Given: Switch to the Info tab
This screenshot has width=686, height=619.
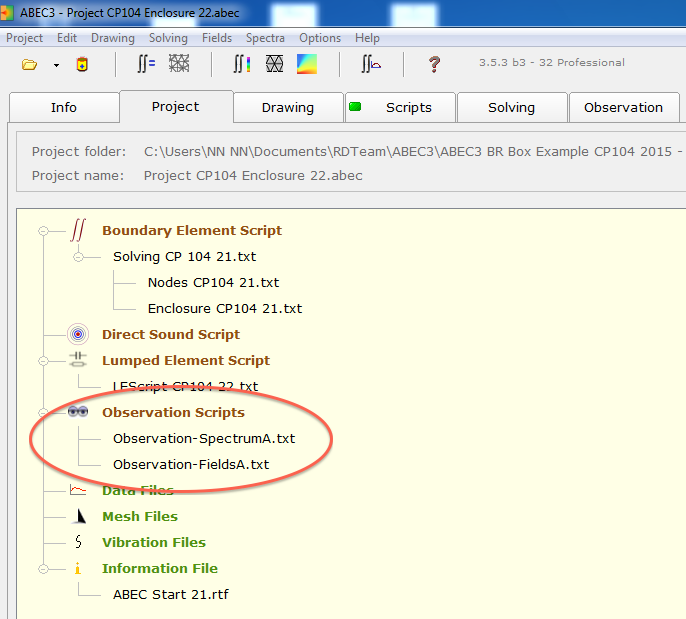Looking at the screenshot, I should [64, 107].
